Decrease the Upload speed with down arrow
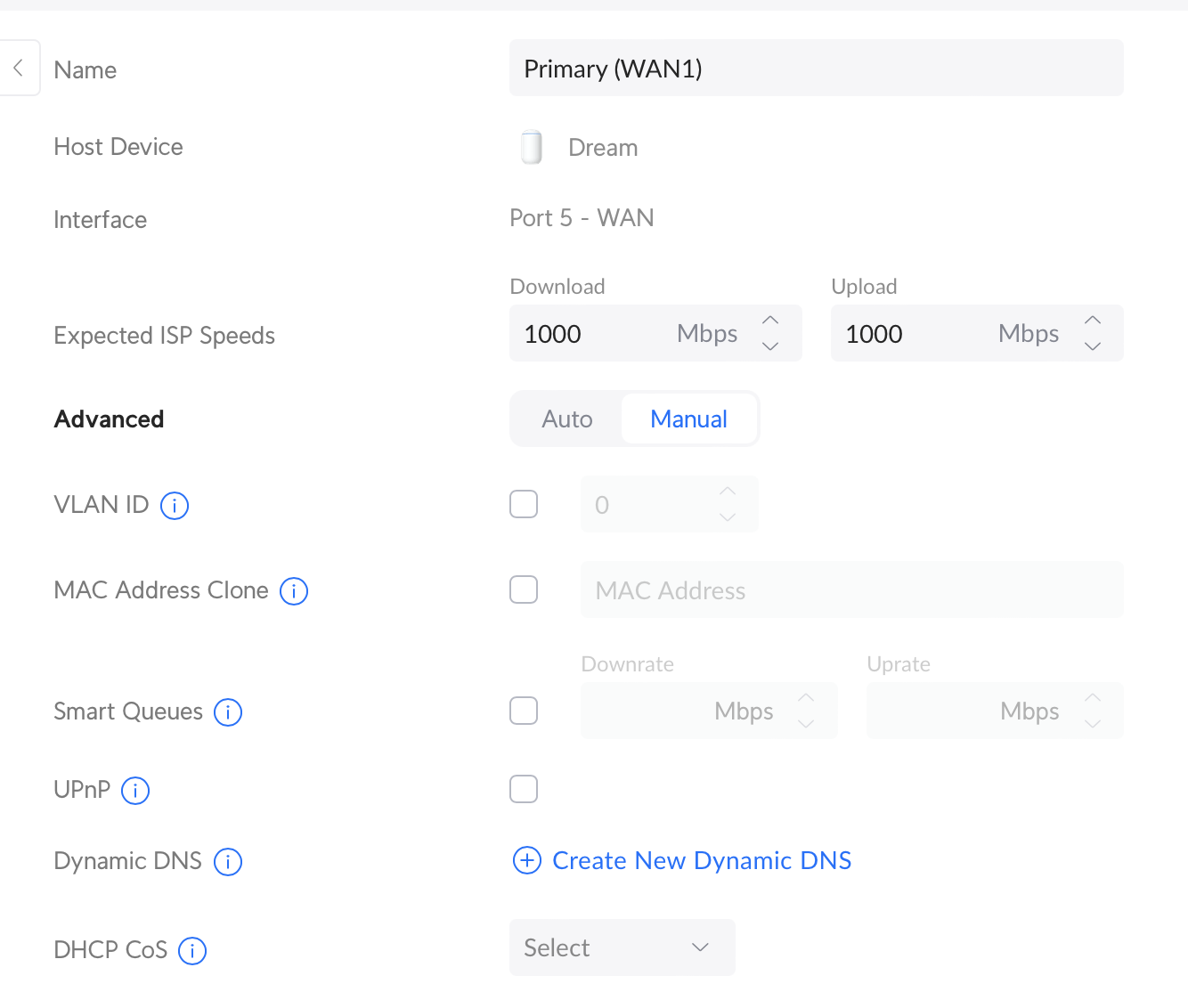Screen dimensions: 1188x1008 (1093, 345)
